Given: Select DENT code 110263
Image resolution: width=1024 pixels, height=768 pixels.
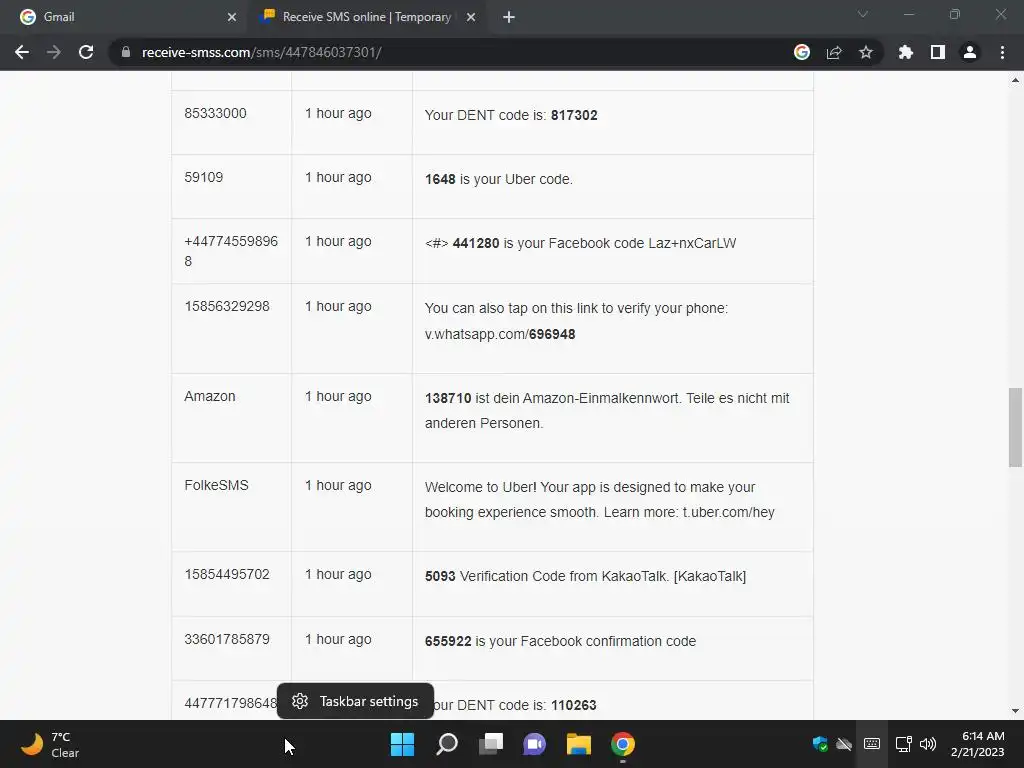Looking at the screenshot, I should [x=574, y=705].
